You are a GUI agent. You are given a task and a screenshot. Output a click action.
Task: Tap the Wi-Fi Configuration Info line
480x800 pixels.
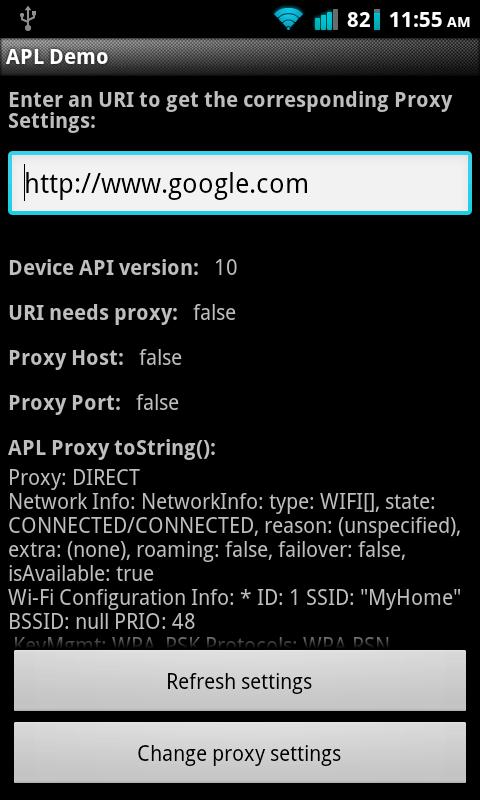(x=235, y=597)
